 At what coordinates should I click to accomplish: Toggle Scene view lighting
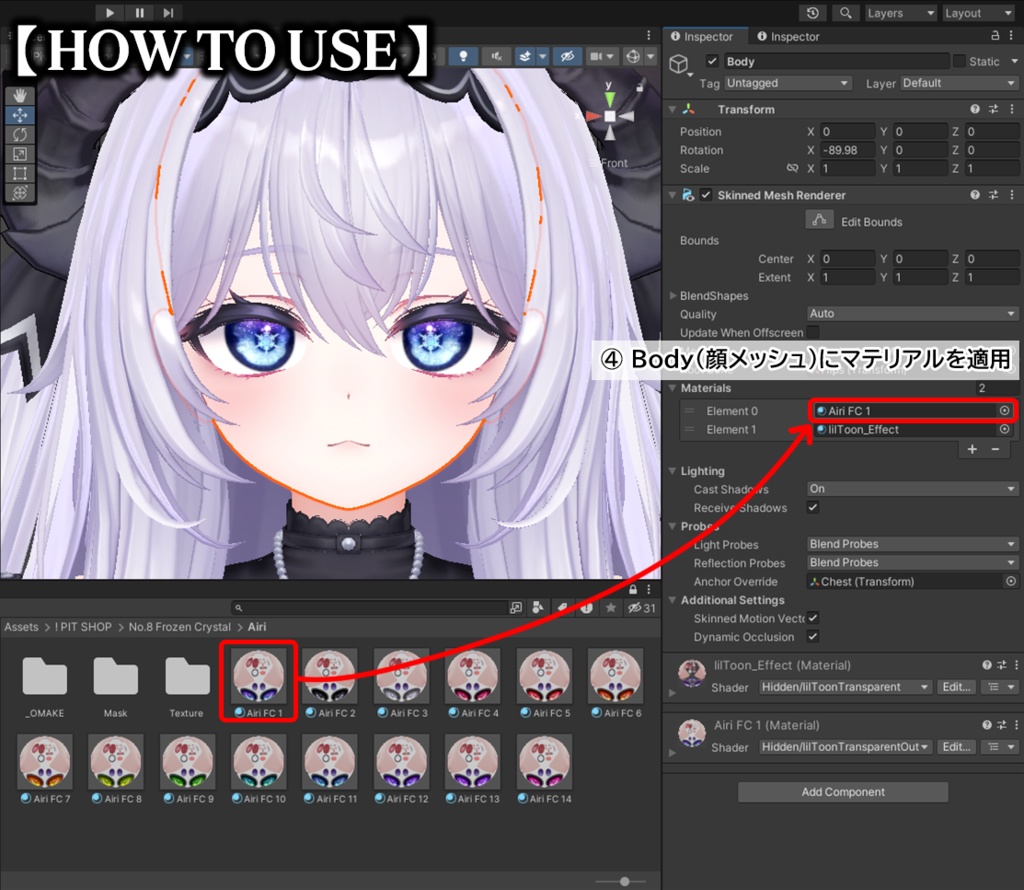464,57
